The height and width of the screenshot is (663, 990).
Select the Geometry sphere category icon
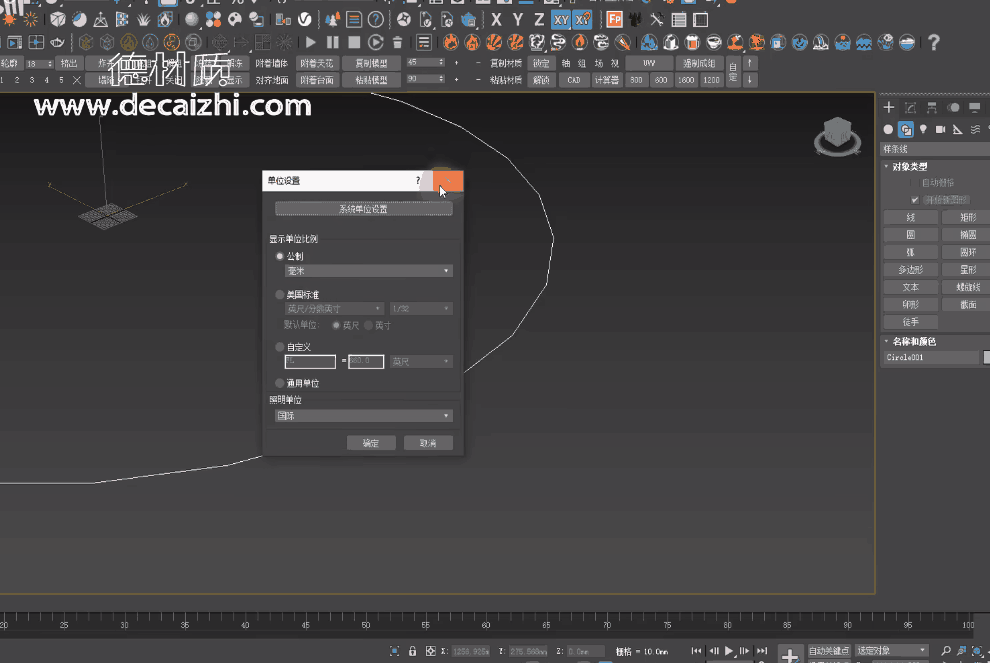[x=888, y=129]
